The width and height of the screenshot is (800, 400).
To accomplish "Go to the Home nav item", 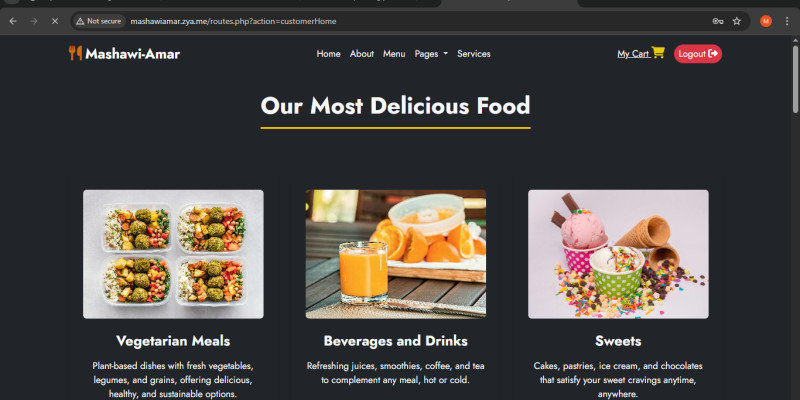I will click(328, 54).
